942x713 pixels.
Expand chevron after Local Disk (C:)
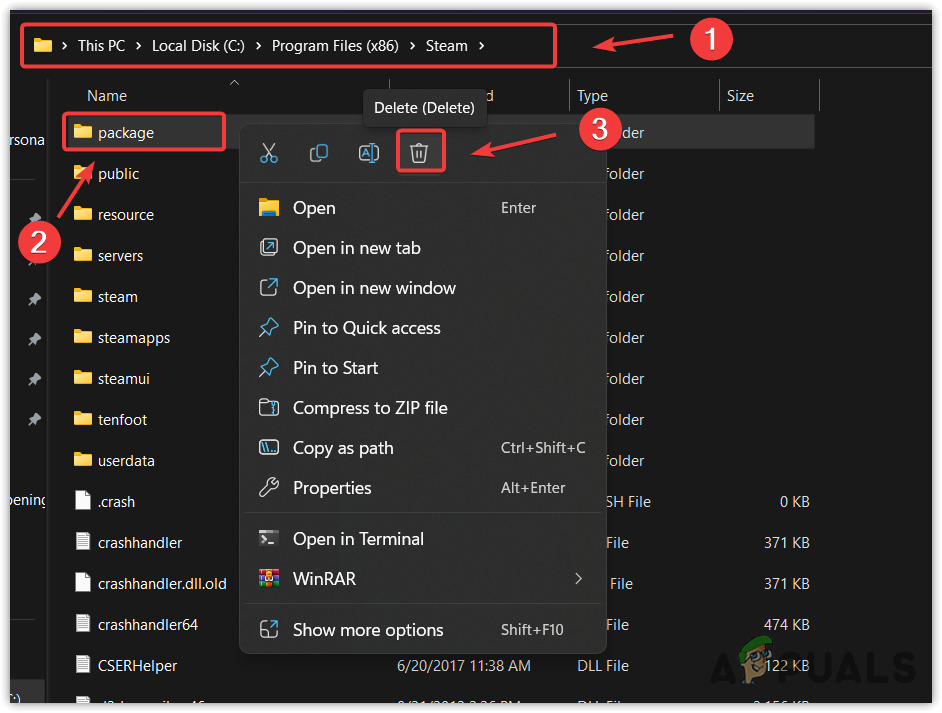pos(258,46)
